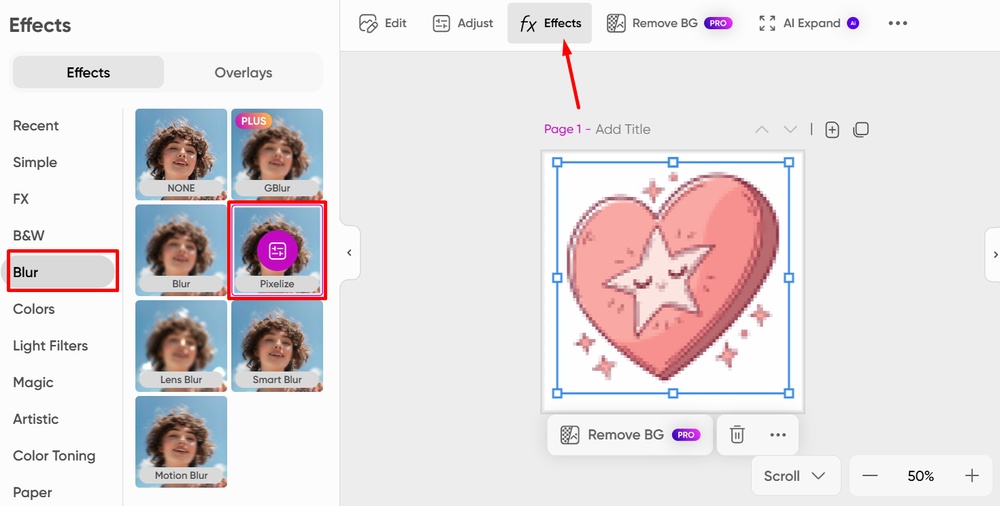Open the Scroll mode dropdown

click(x=795, y=476)
